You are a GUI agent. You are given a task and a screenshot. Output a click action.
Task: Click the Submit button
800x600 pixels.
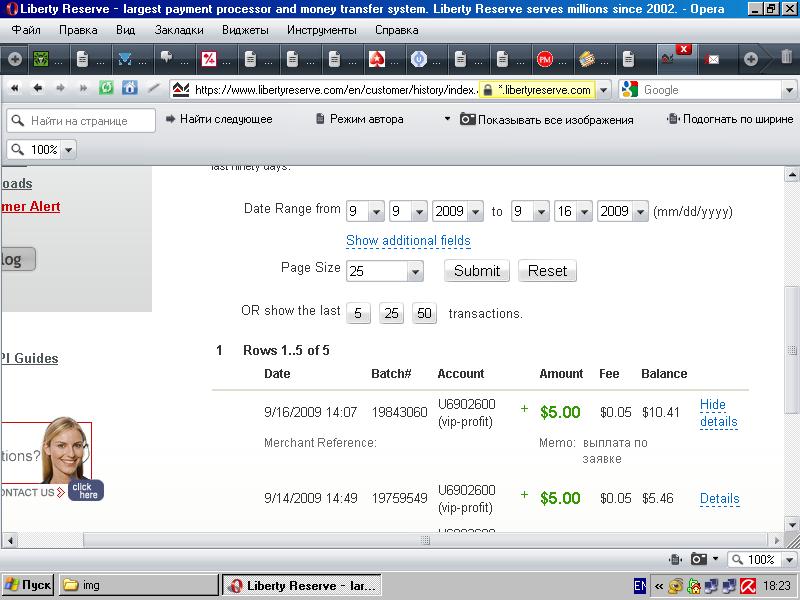tap(477, 270)
